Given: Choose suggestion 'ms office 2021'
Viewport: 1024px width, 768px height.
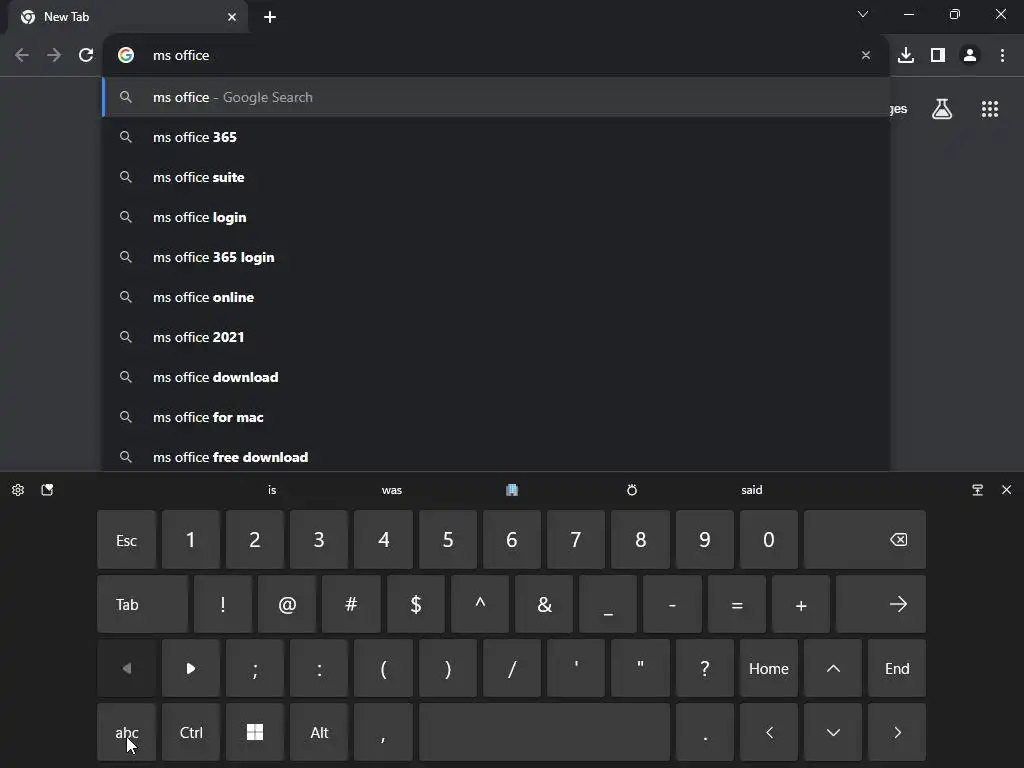Looking at the screenshot, I should [x=496, y=337].
